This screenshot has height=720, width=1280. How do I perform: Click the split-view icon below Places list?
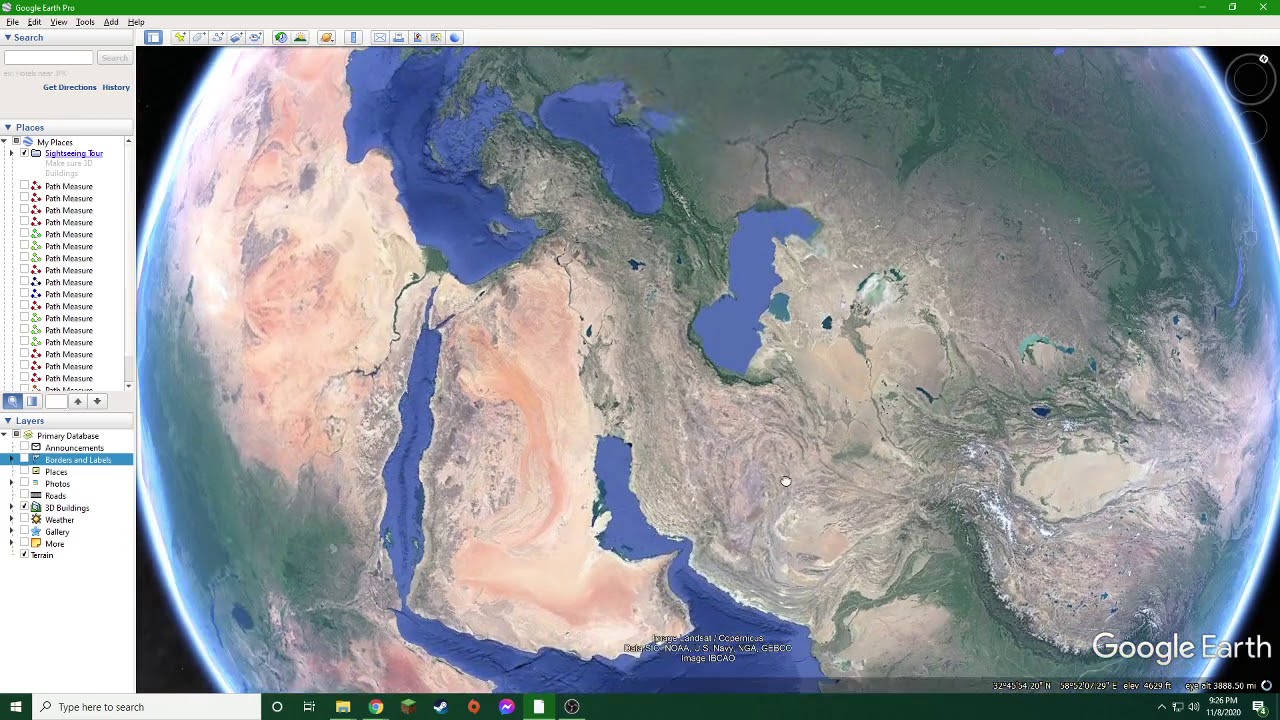coord(32,401)
